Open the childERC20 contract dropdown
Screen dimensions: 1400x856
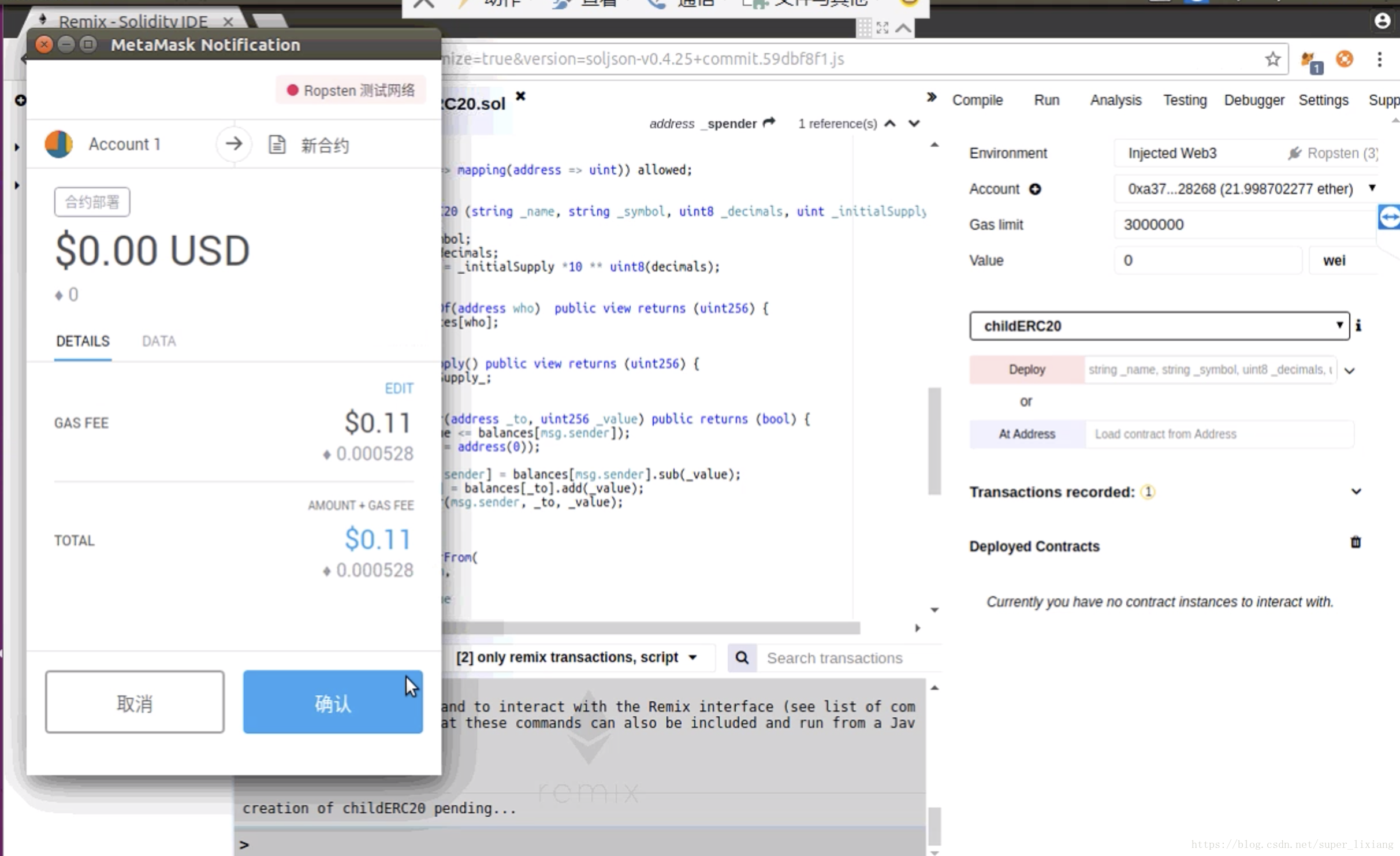click(x=1159, y=326)
